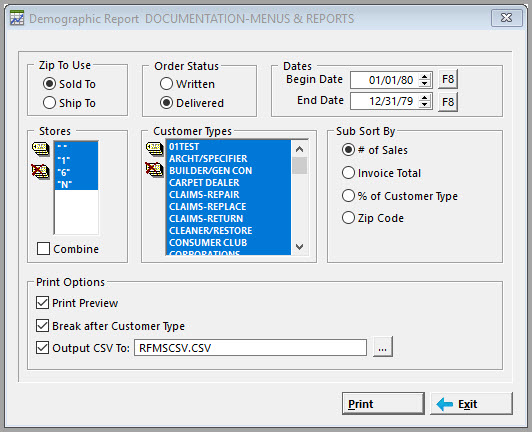Image resolution: width=532 pixels, height=432 pixels.
Task: Decrease End Date with down spinner
Action: point(424,105)
